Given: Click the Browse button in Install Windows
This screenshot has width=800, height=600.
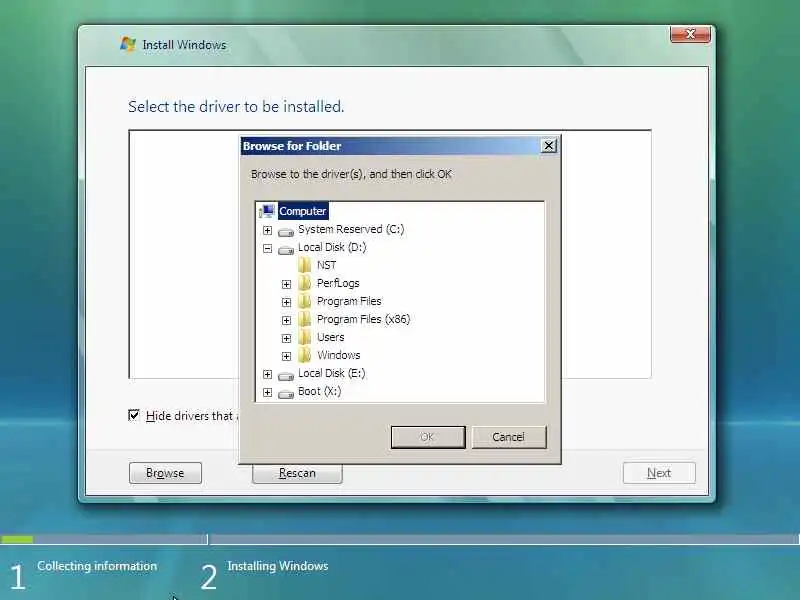Looking at the screenshot, I should (x=165, y=473).
